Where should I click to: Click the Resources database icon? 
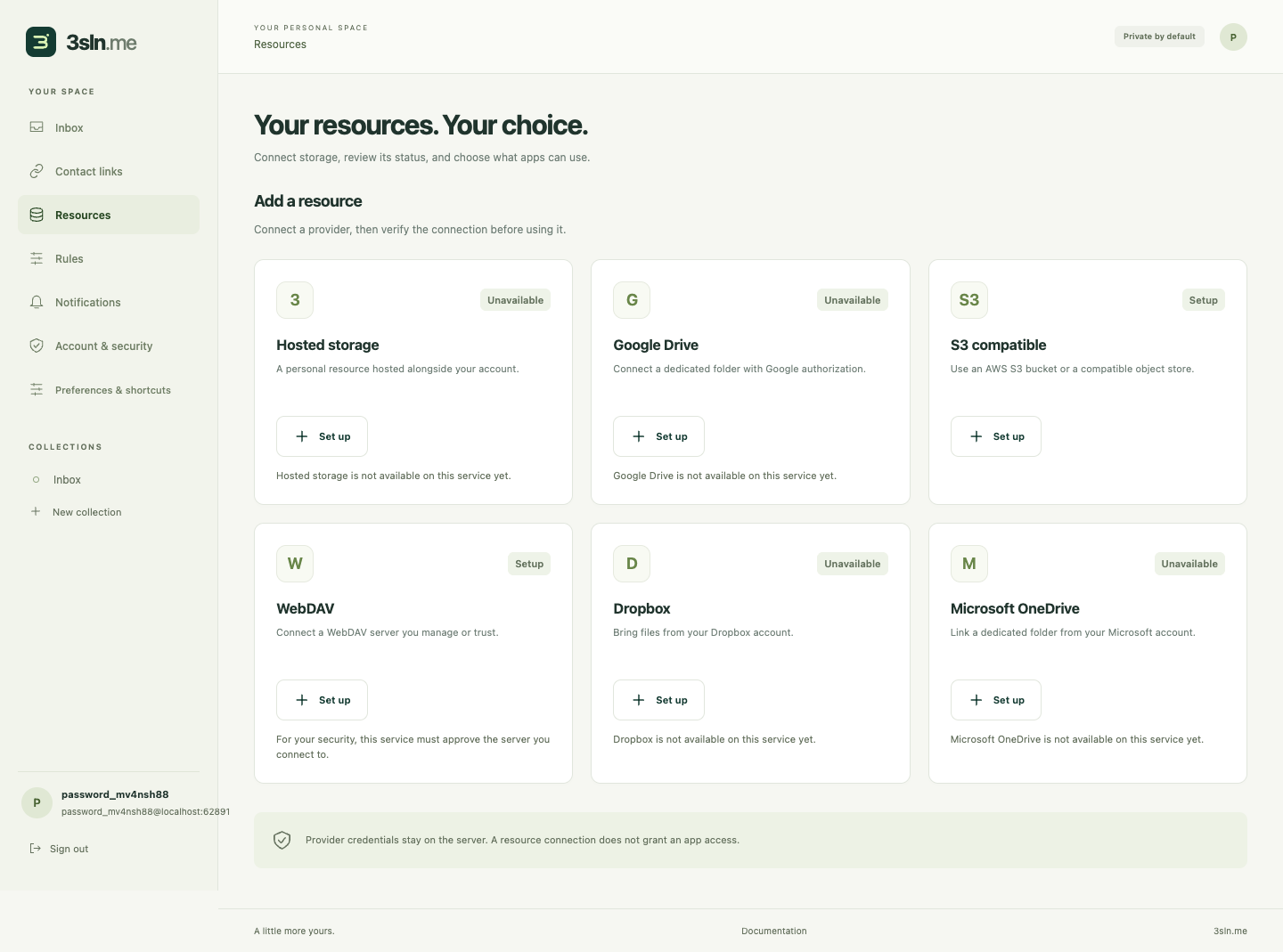click(x=37, y=215)
